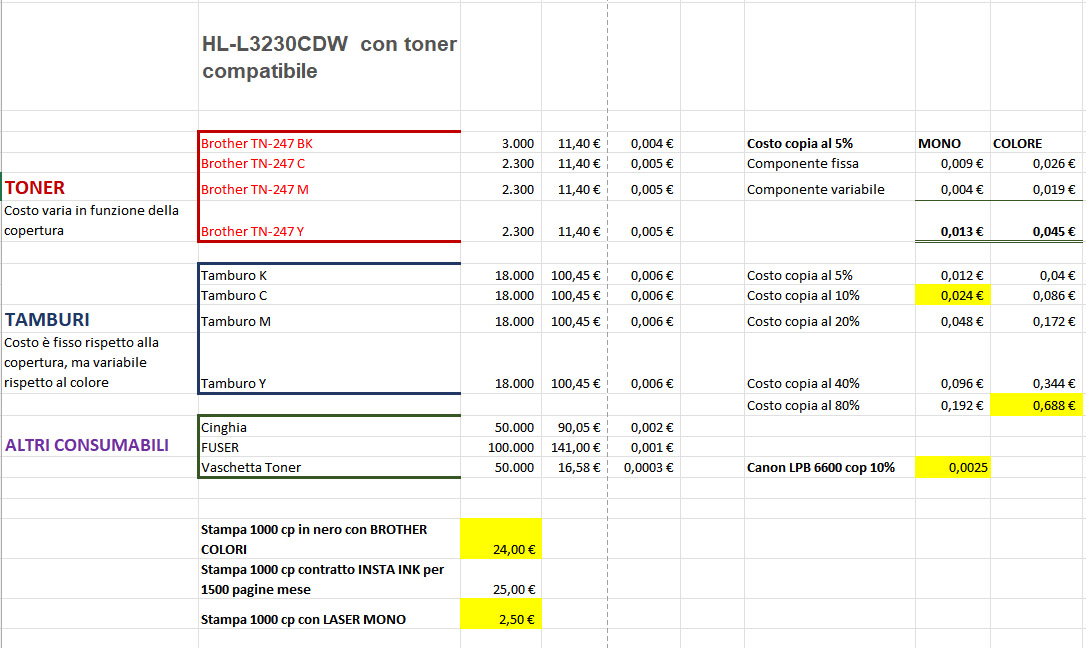The width and height of the screenshot is (1086, 648).
Task: Click the yellow '2,50 €' LASER MONO cell
Action: coord(501,614)
